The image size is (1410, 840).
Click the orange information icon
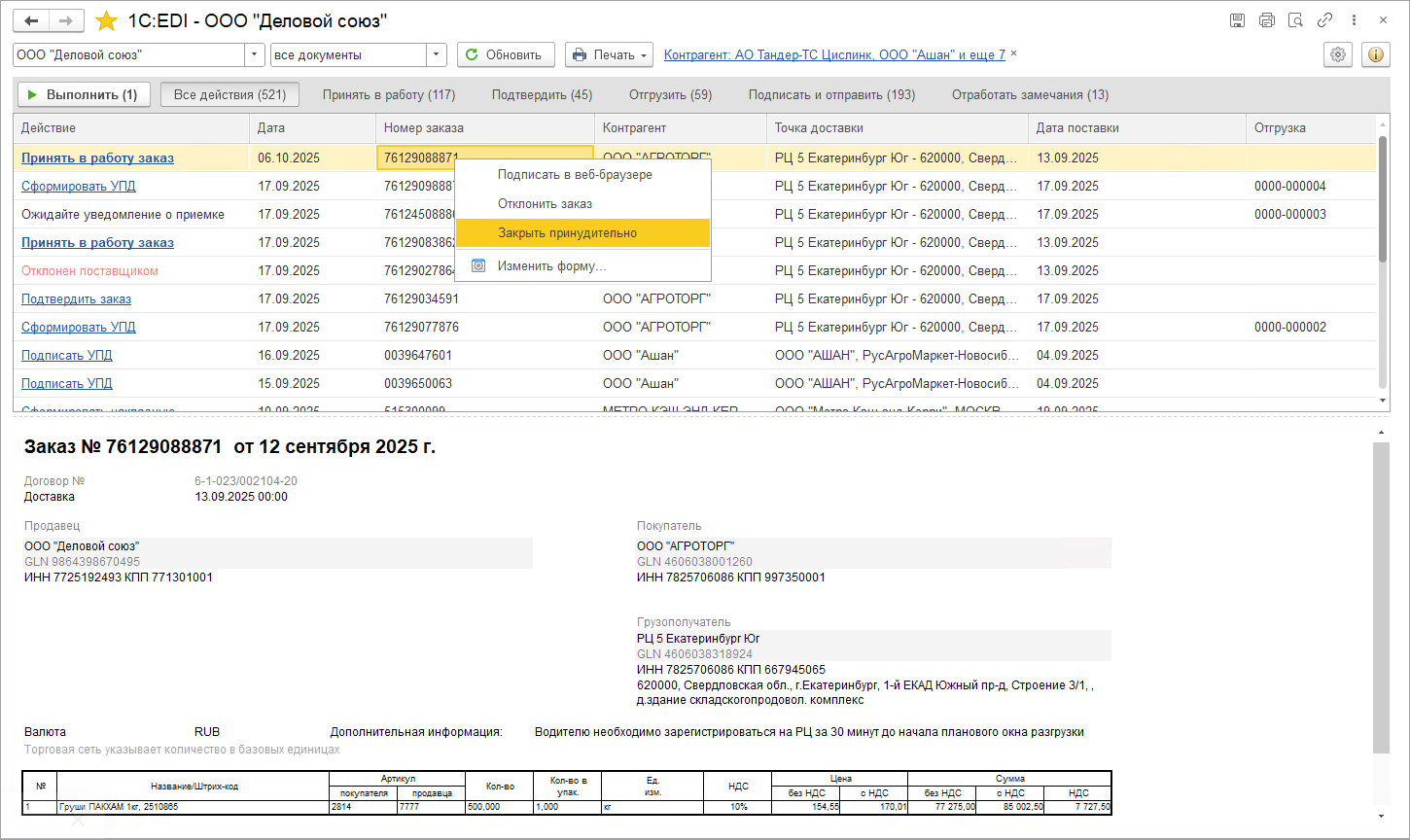click(x=1376, y=55)
